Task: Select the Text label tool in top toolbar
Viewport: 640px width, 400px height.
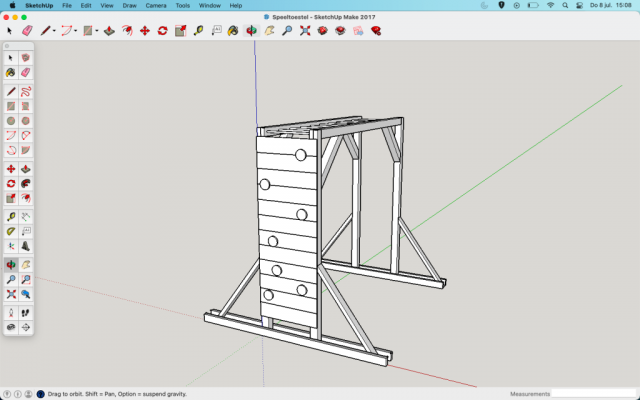Action: pyautogui.click(x=216, y=31)
